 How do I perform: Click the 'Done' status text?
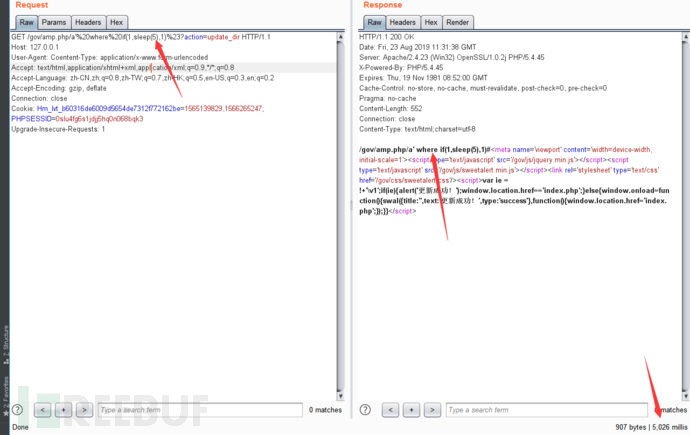pyautogui.click(x=20, y=427)
